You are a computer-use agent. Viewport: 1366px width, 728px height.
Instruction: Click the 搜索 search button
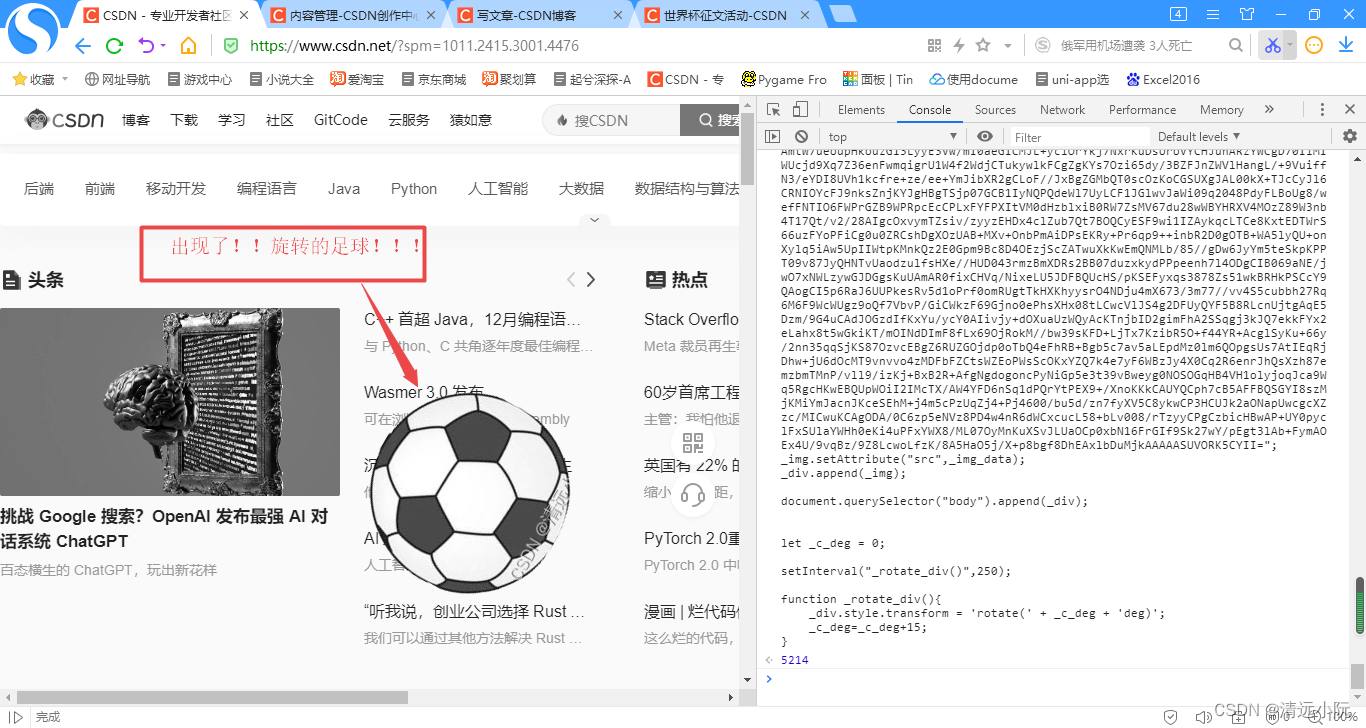point(710,120)
